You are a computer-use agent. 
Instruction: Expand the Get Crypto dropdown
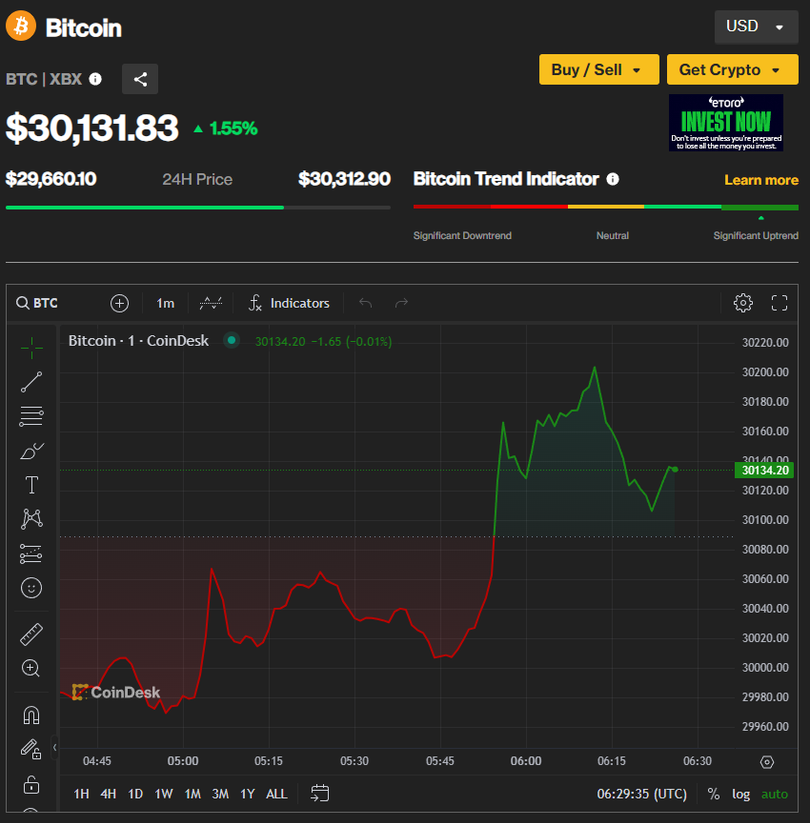click(x=732, y=69)
